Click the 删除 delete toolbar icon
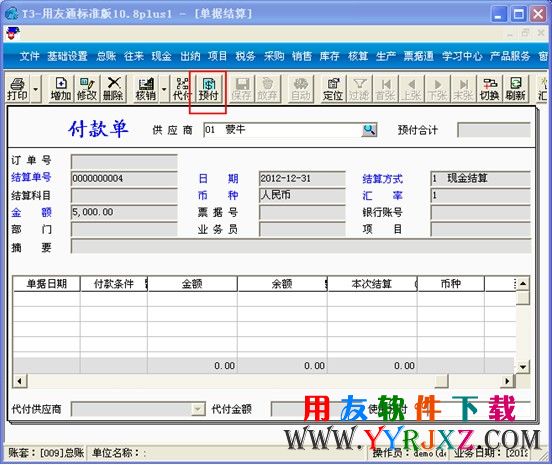552x465 pixels. click(113, 89)
